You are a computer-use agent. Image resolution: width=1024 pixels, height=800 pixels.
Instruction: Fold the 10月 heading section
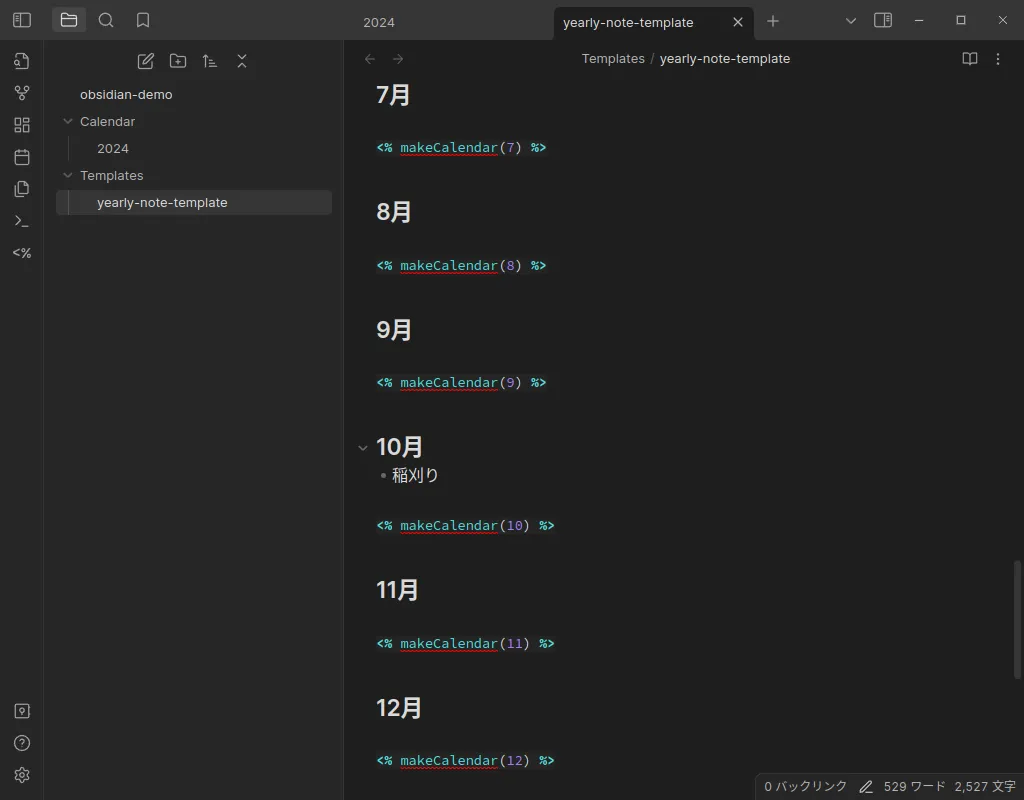[363, 448]
